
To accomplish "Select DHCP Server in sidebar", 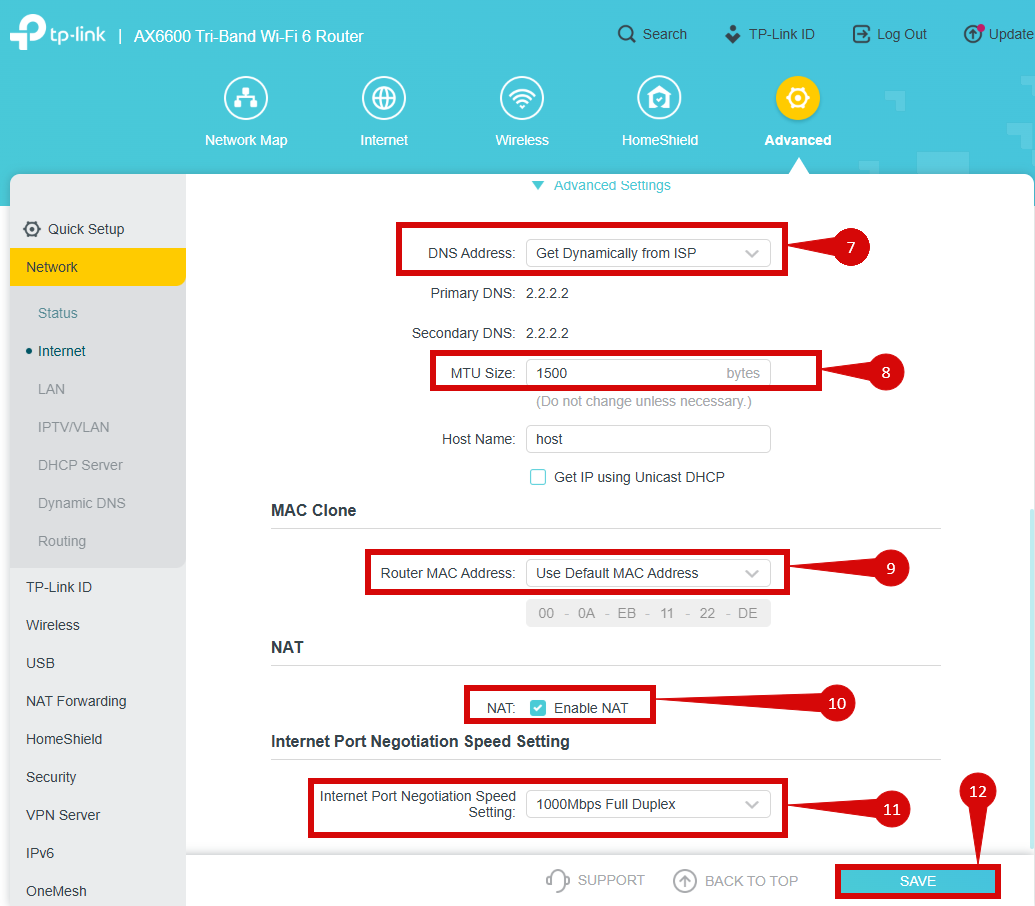I will coord(80,465).
